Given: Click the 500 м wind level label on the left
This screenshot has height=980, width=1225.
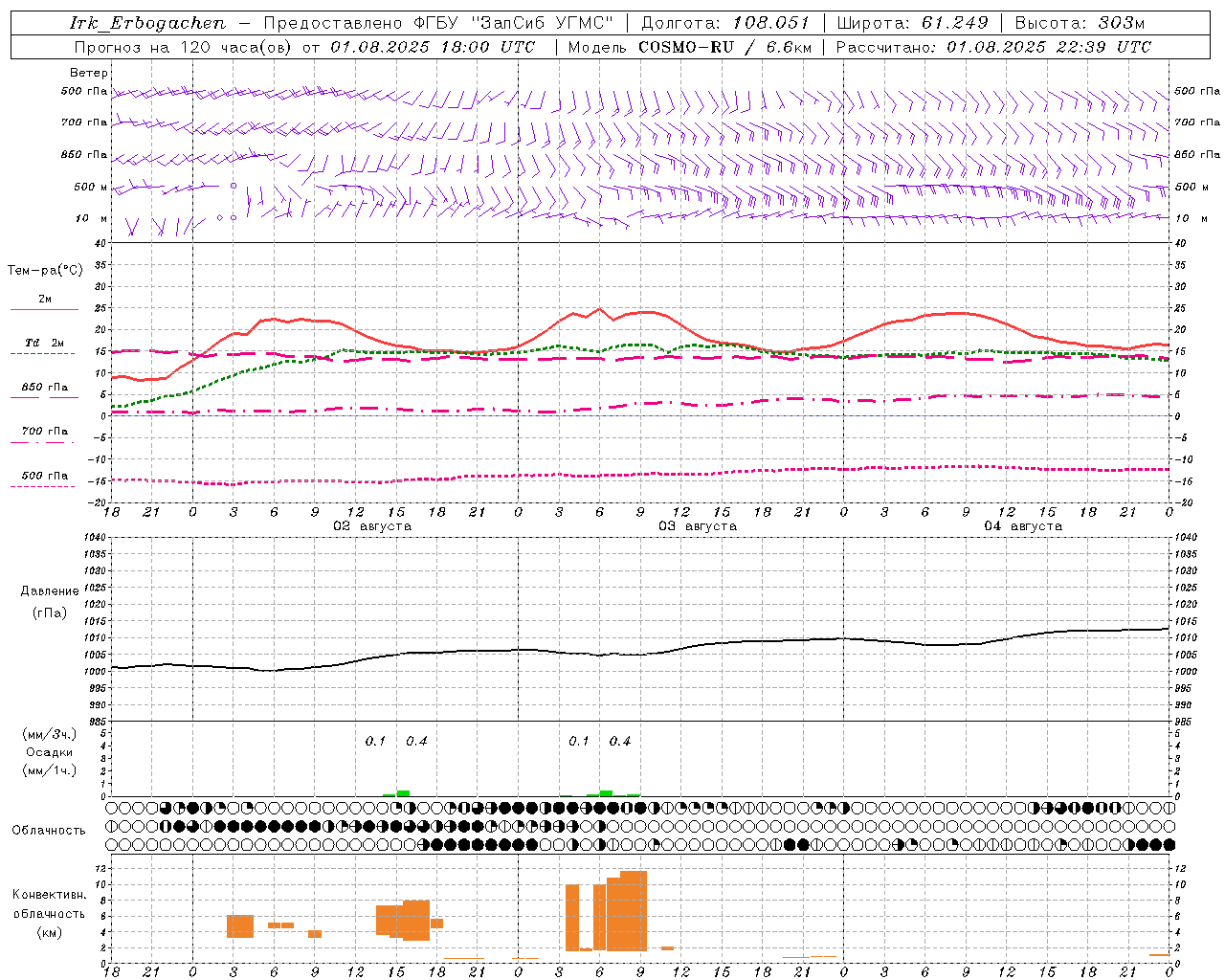Looking at the screenshot, I should [91, 187].
